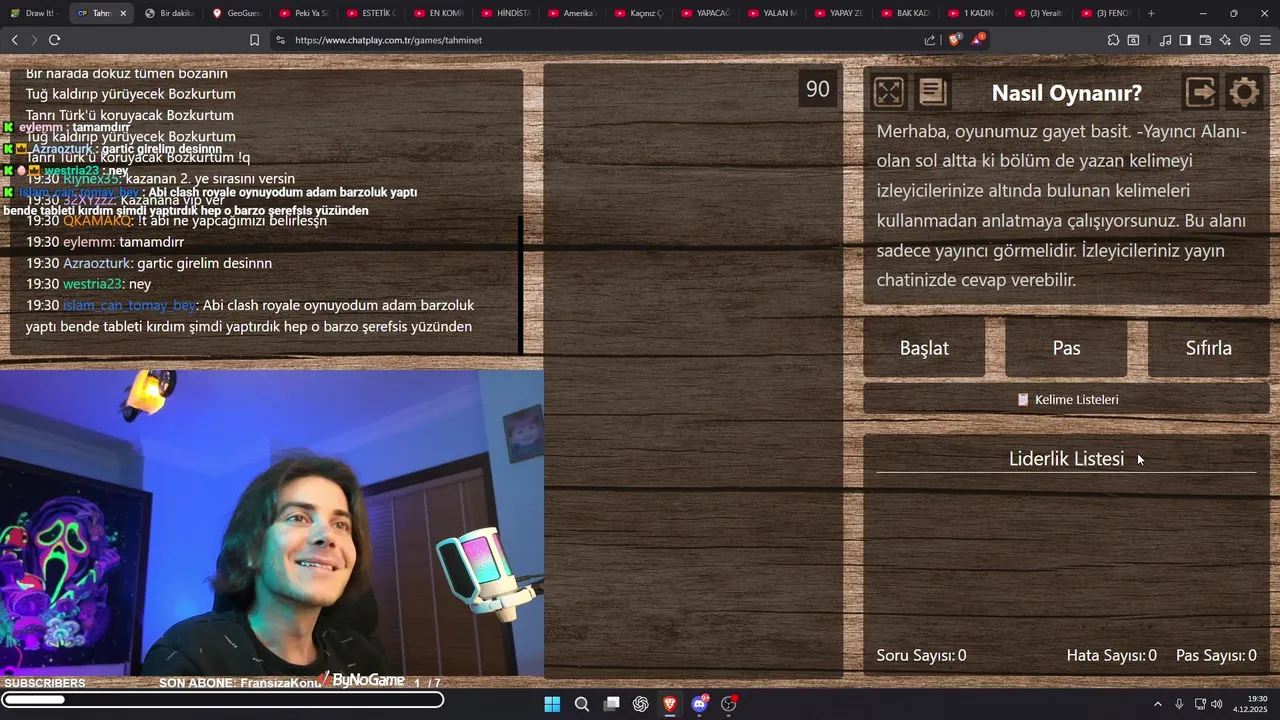Screen dimensions: 1280x720
Task: Open the music note media control icon
Action: 1165,40
